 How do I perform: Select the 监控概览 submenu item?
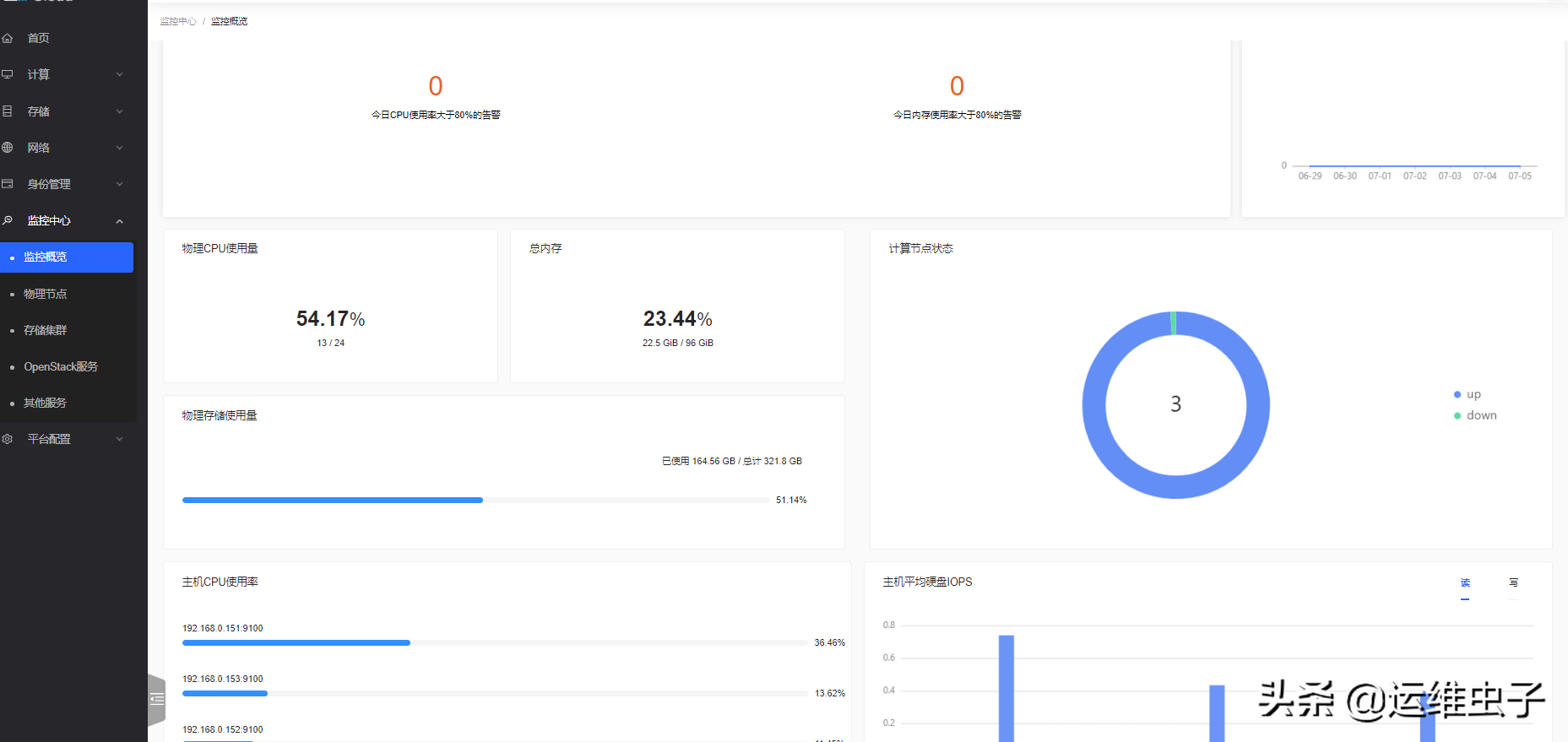point(67,257)
